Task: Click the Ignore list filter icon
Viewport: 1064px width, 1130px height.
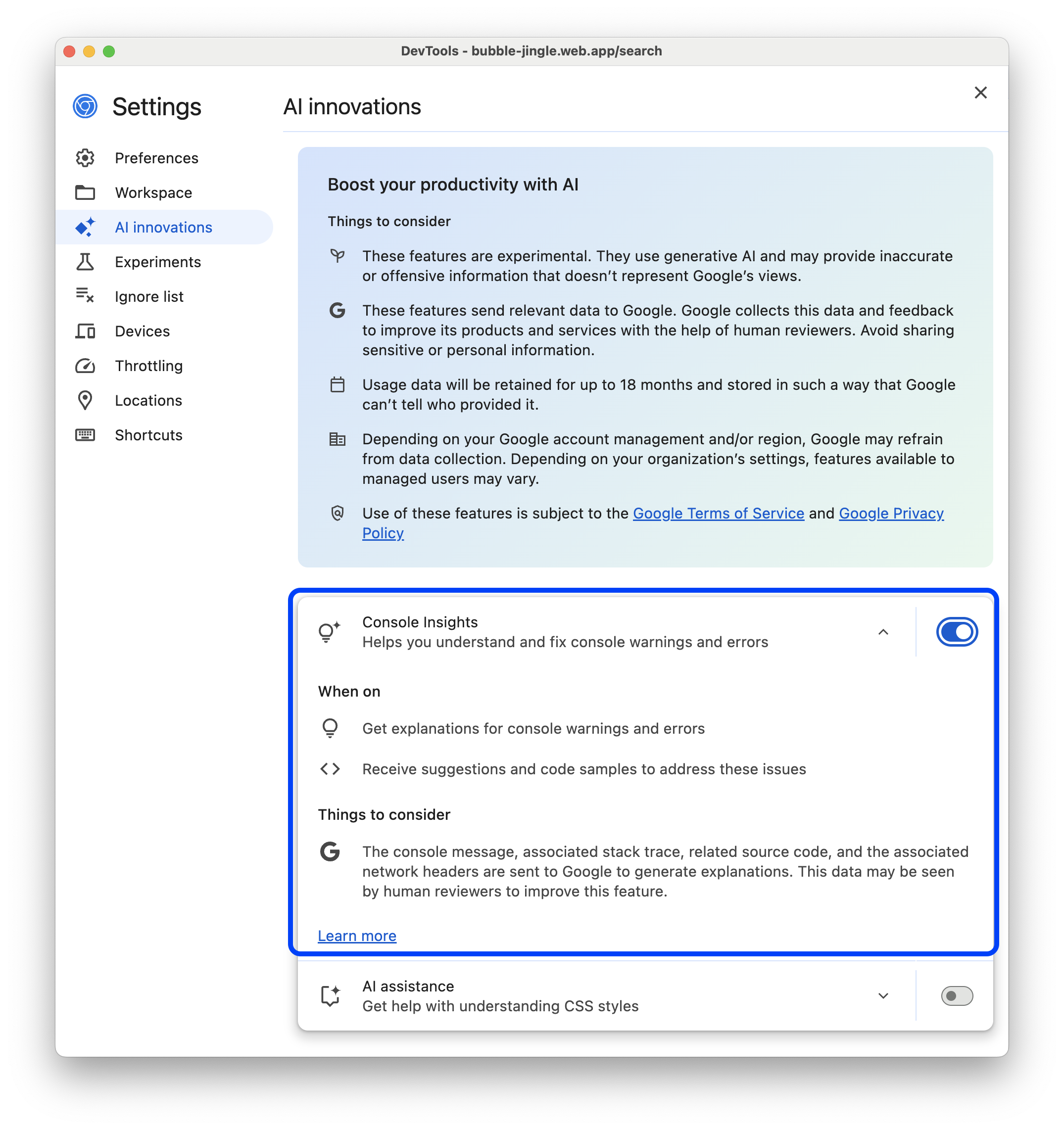Action: (86, 296)
